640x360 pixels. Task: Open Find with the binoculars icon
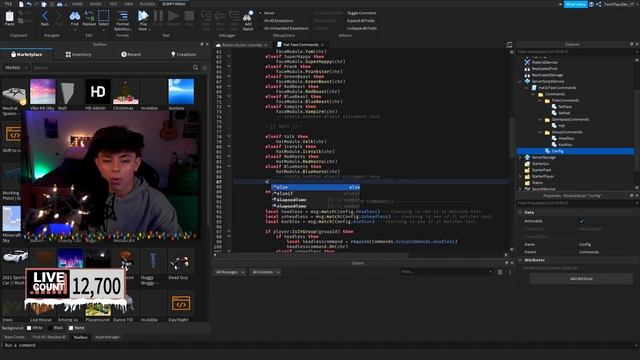point(75,16)
